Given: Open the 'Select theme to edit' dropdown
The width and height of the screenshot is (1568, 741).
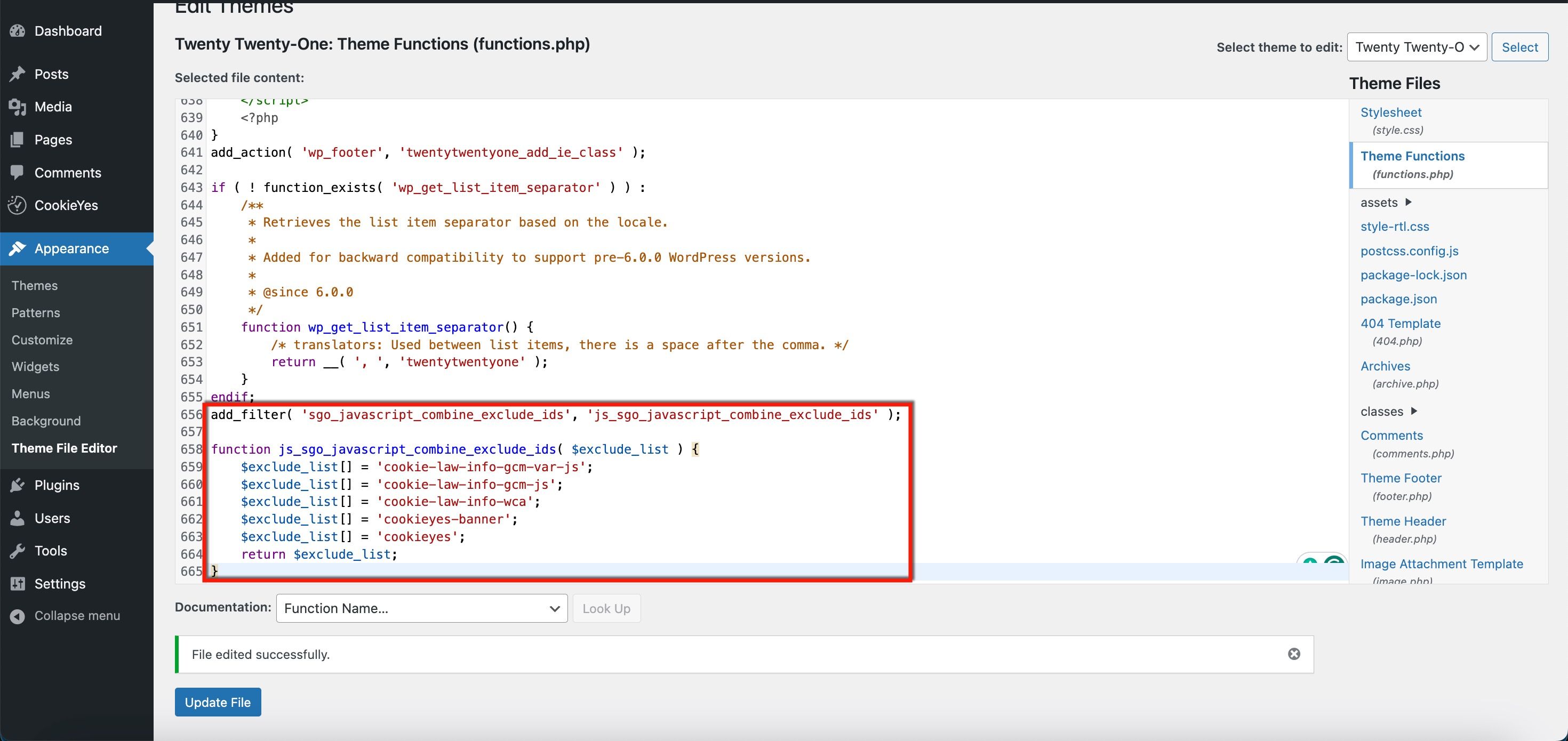Looking at the screenshot, I should coord(1417,47).
